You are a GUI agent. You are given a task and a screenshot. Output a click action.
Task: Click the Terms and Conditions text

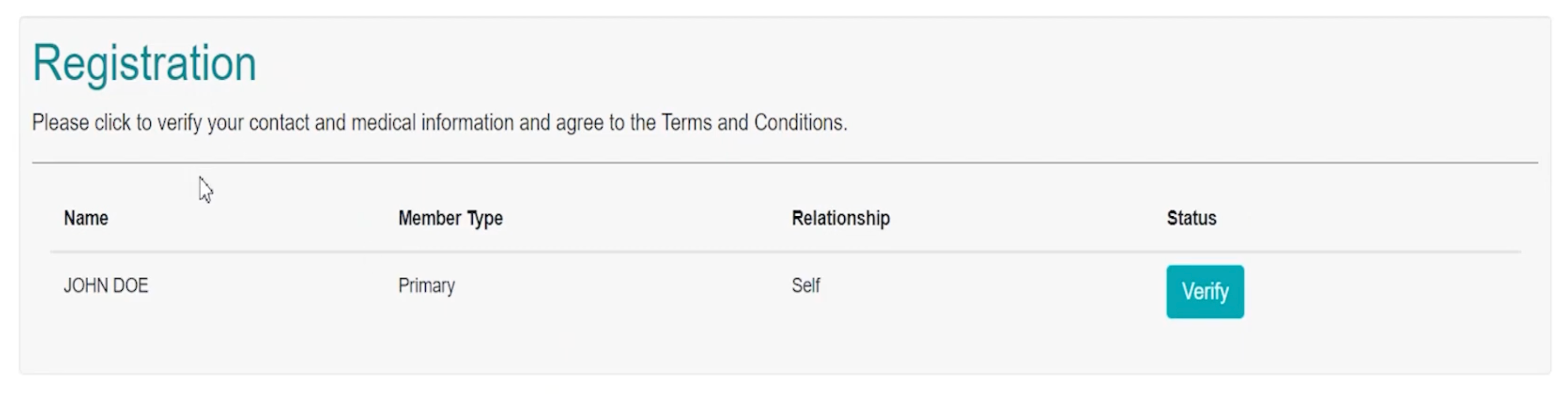click(753, 123)
